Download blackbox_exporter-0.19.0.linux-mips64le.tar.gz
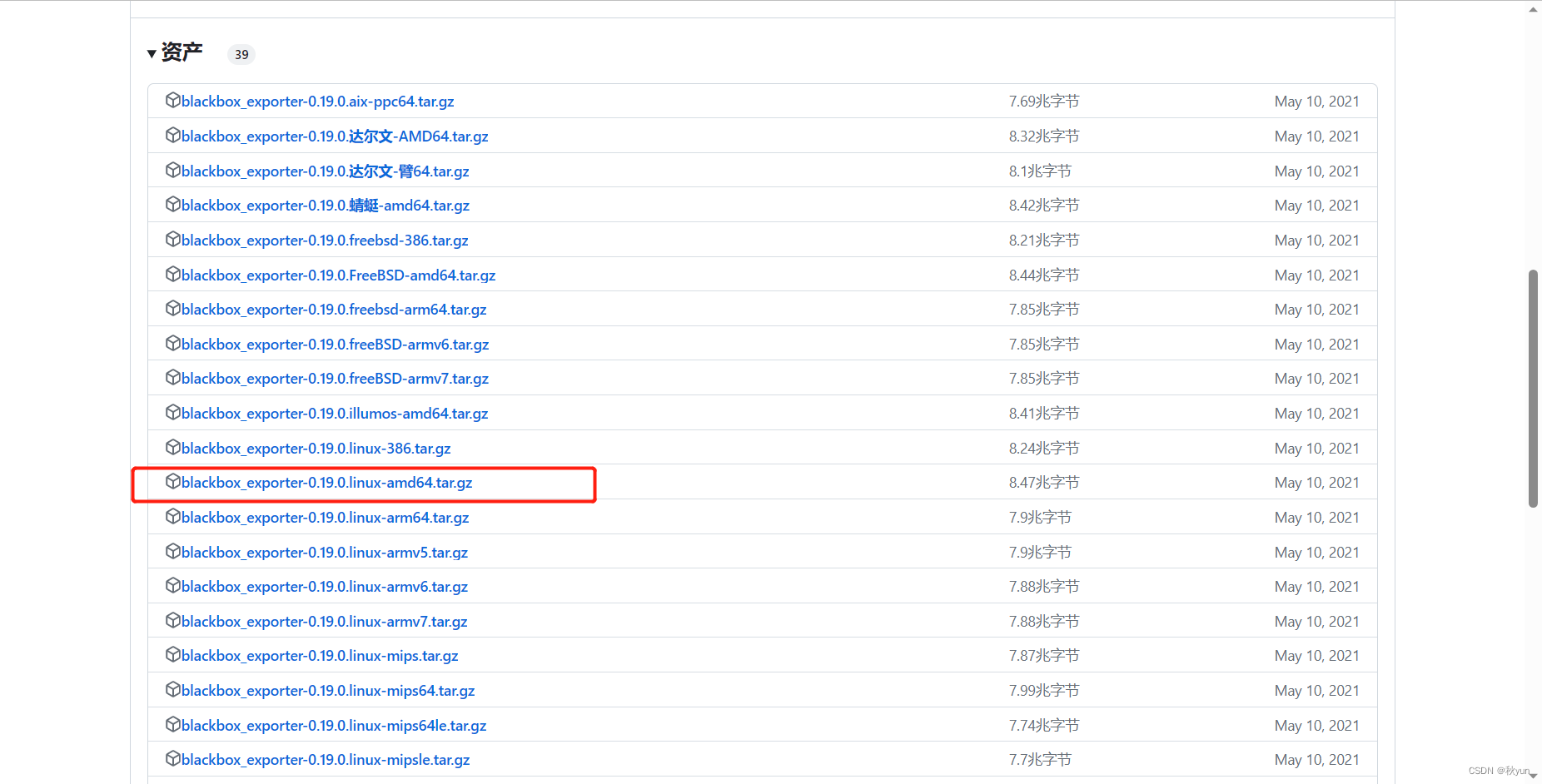This screenshot has height=784, width=1542. [x=334, y=726]
